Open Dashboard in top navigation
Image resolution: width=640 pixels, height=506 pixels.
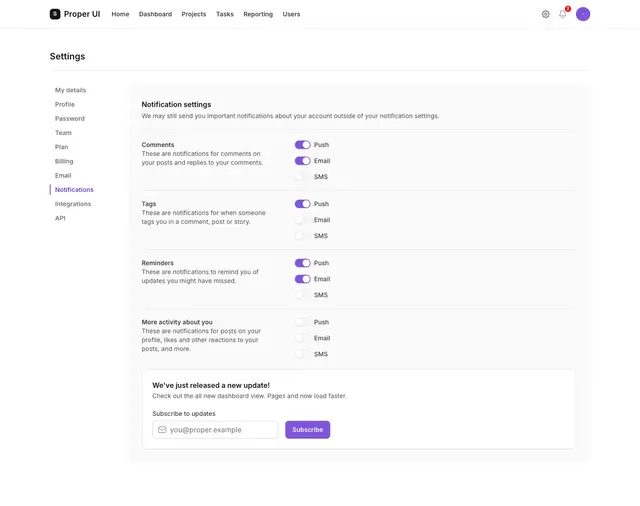point(155,14)
